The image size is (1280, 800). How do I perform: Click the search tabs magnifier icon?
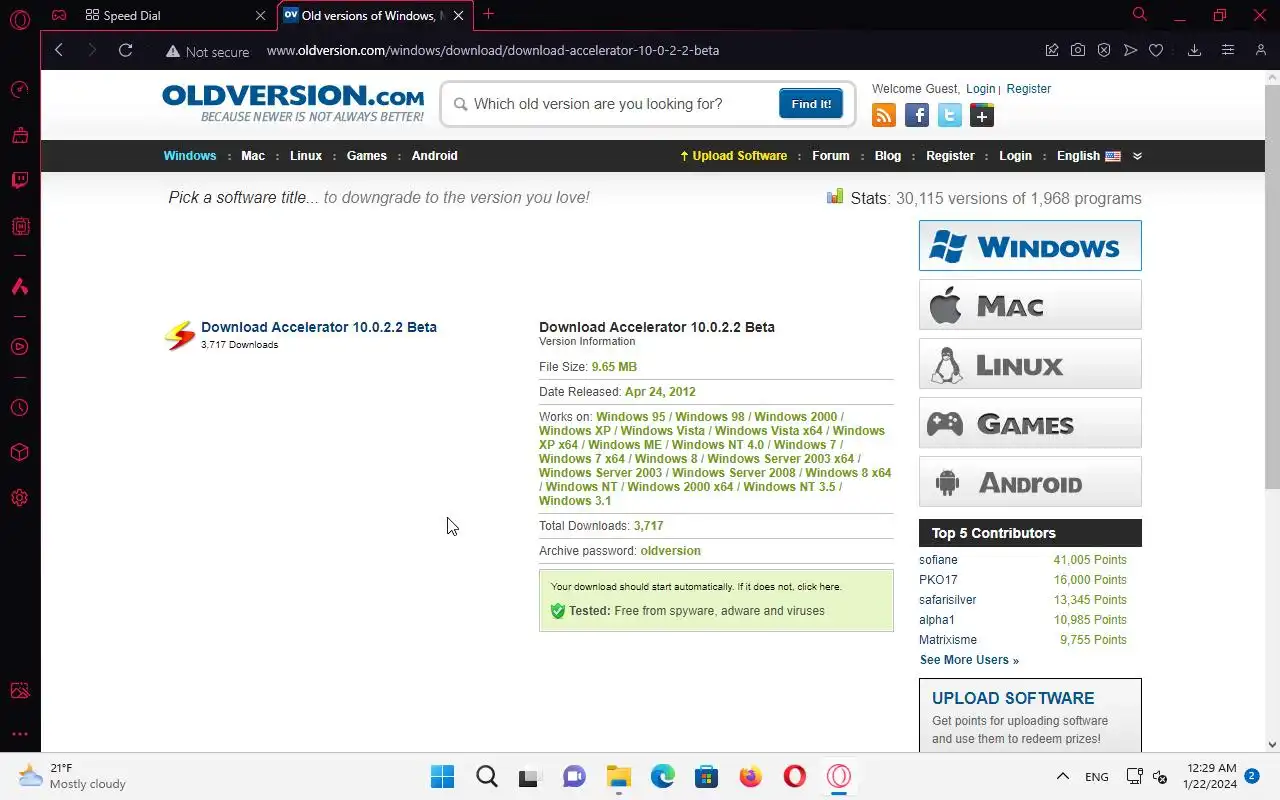[1139, 15]
